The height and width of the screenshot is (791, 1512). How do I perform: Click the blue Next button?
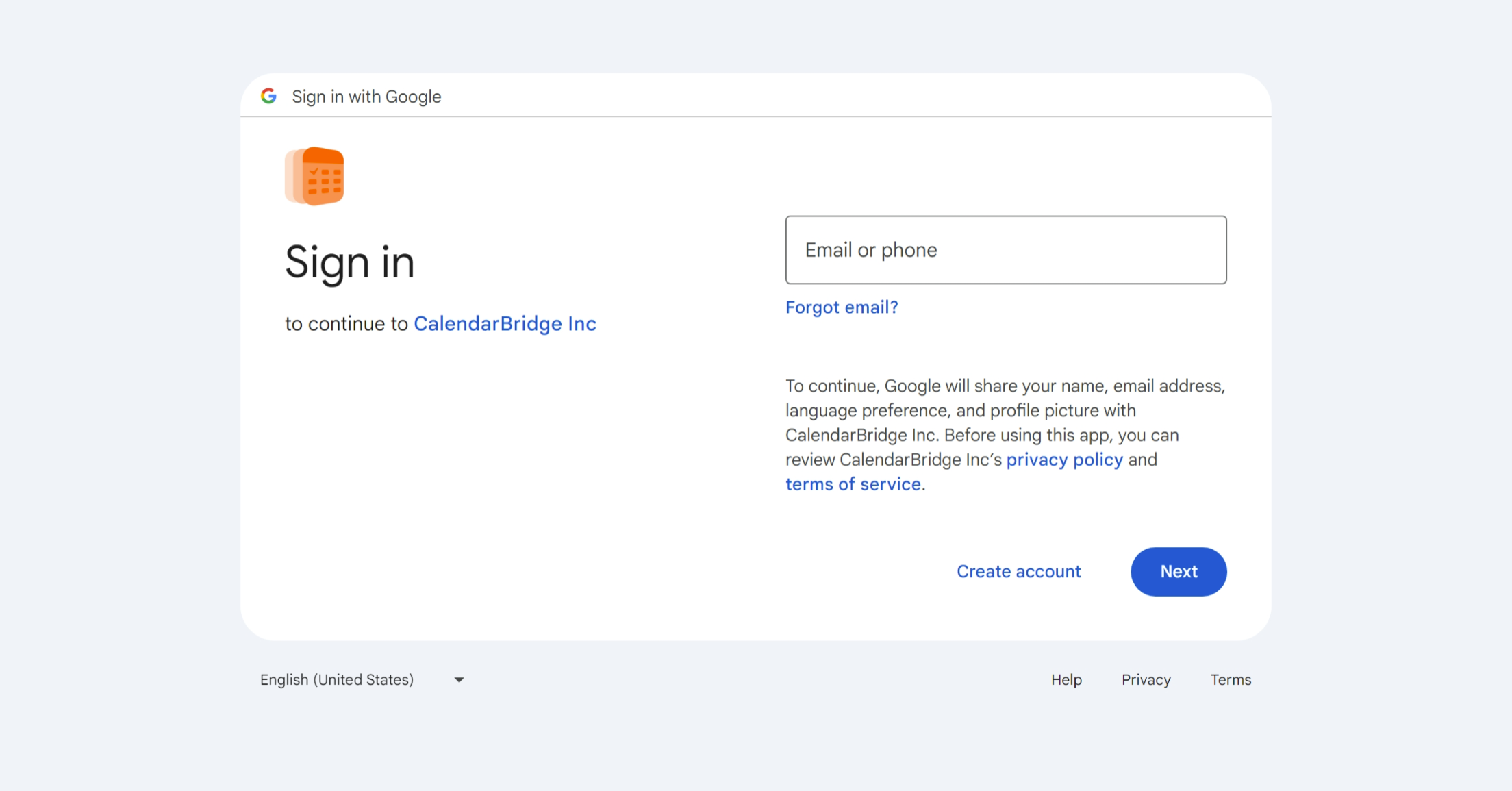(x=1179, y=572)
